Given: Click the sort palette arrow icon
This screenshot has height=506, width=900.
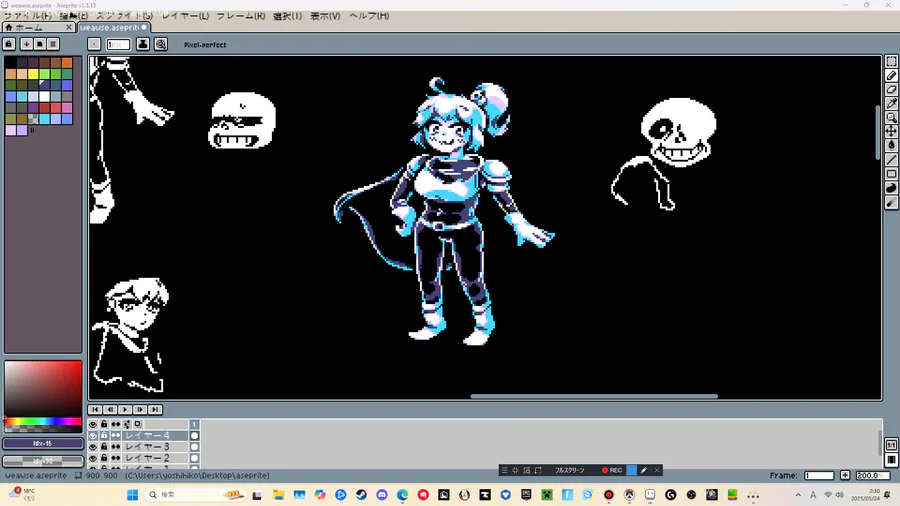Looking at the screenshot, I should 26,44.
